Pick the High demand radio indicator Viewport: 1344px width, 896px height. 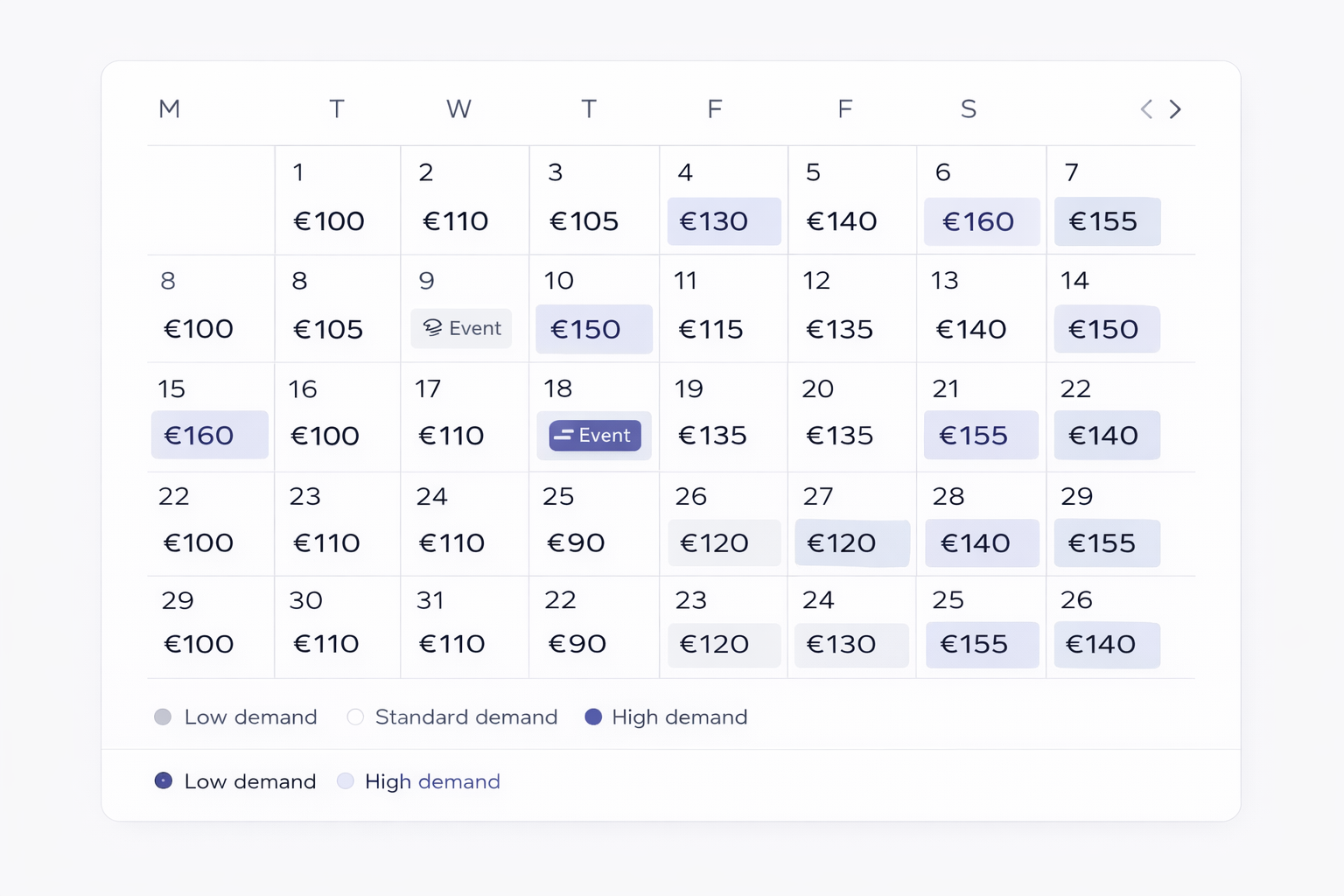(x=594, y=717)
